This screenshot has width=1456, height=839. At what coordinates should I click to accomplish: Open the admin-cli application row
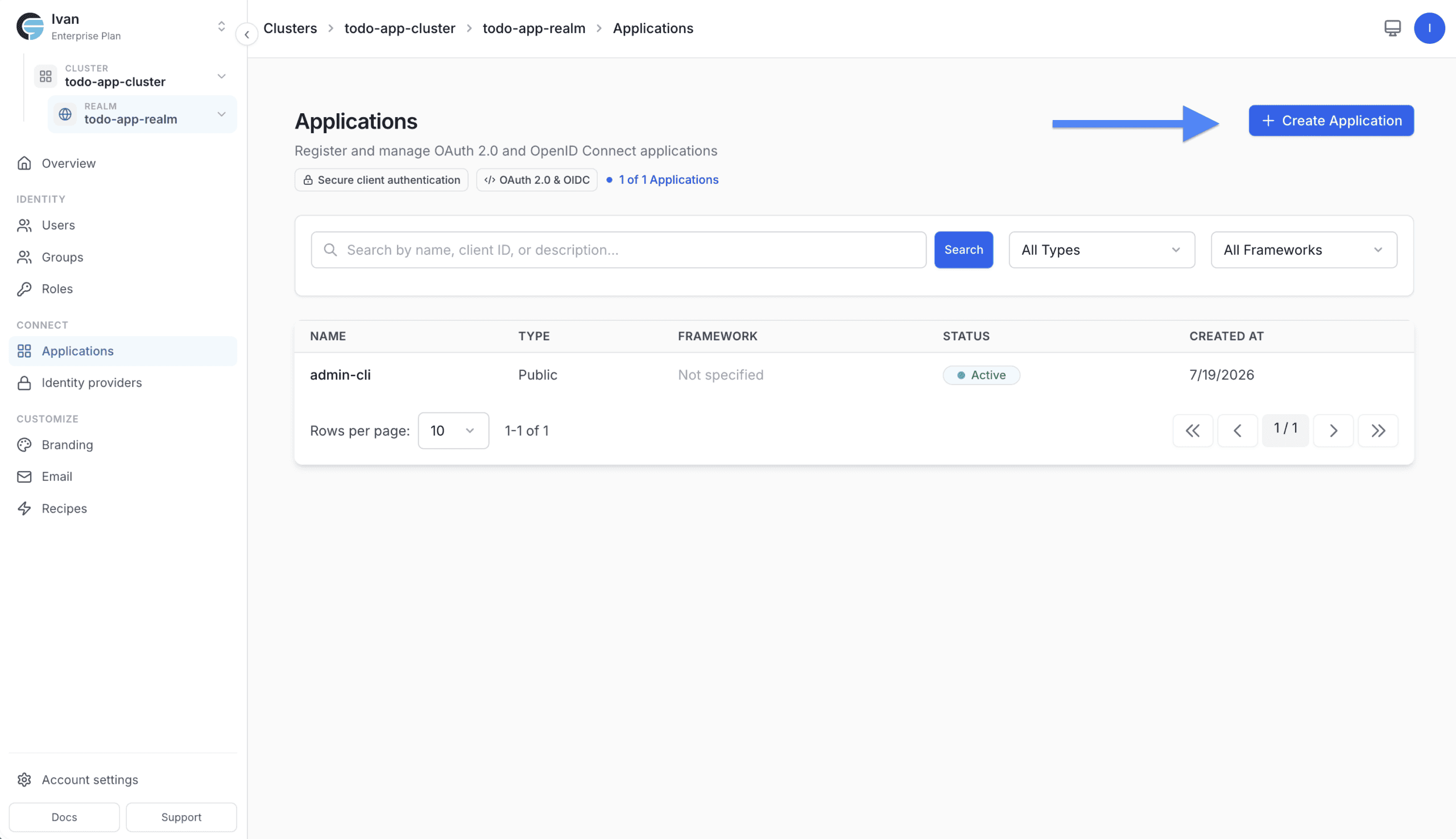854,375
